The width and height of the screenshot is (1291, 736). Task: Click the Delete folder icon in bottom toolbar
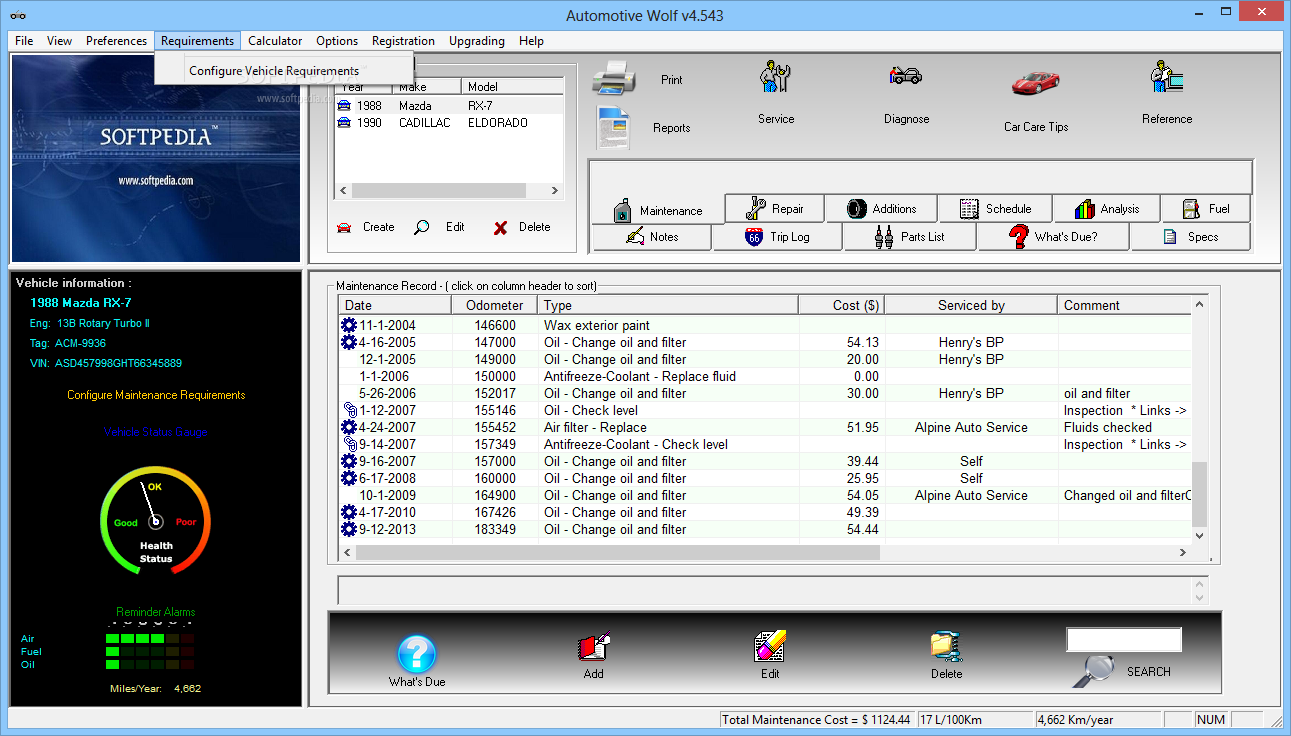point(946,647)
